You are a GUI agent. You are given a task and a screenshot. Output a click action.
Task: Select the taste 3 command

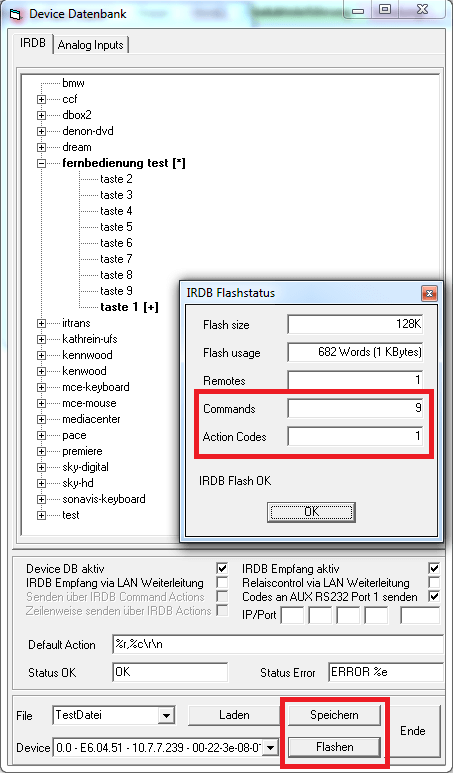click(x=116, y=195)
